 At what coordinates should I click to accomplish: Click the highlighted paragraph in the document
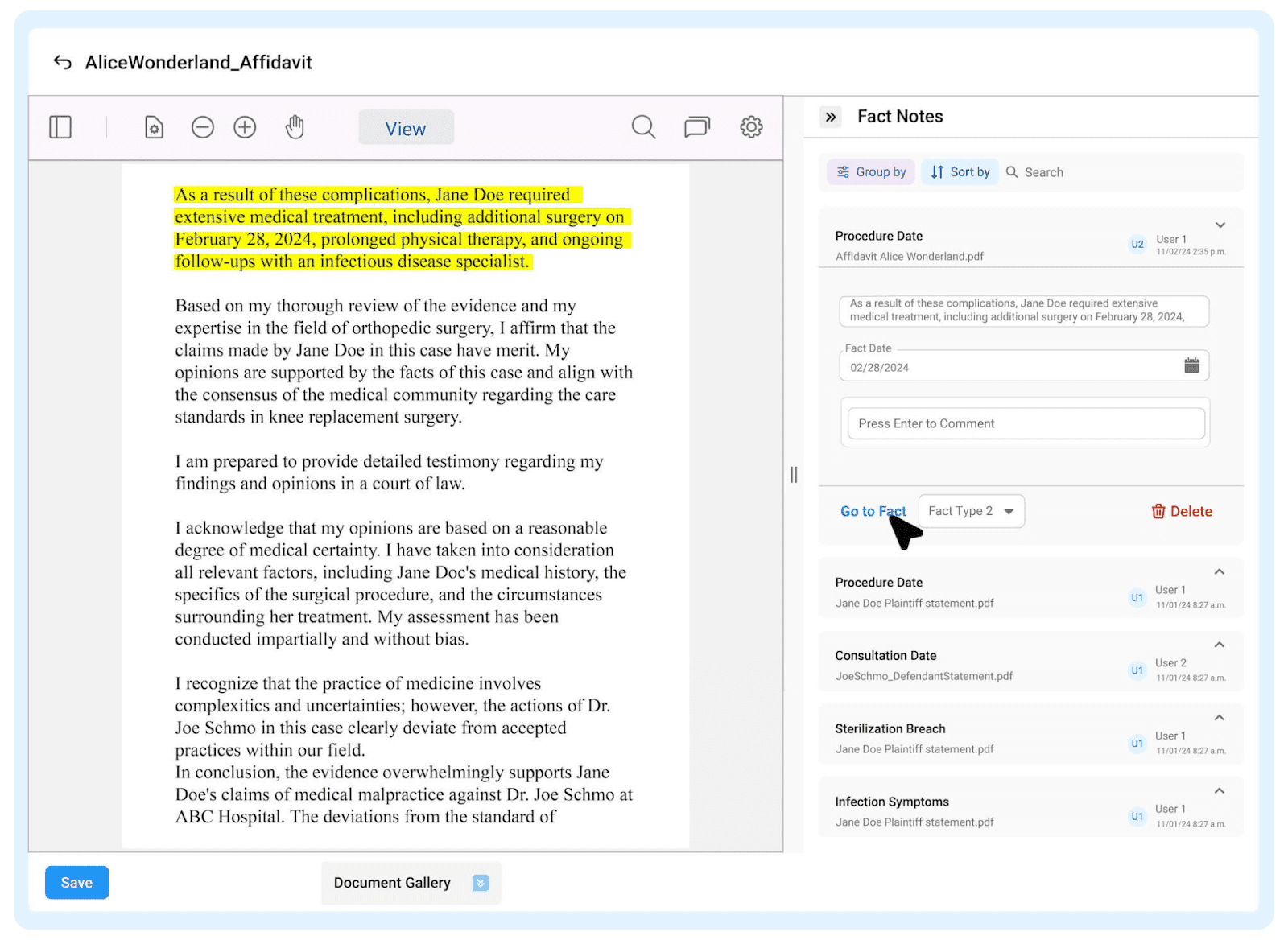(402, 229)
